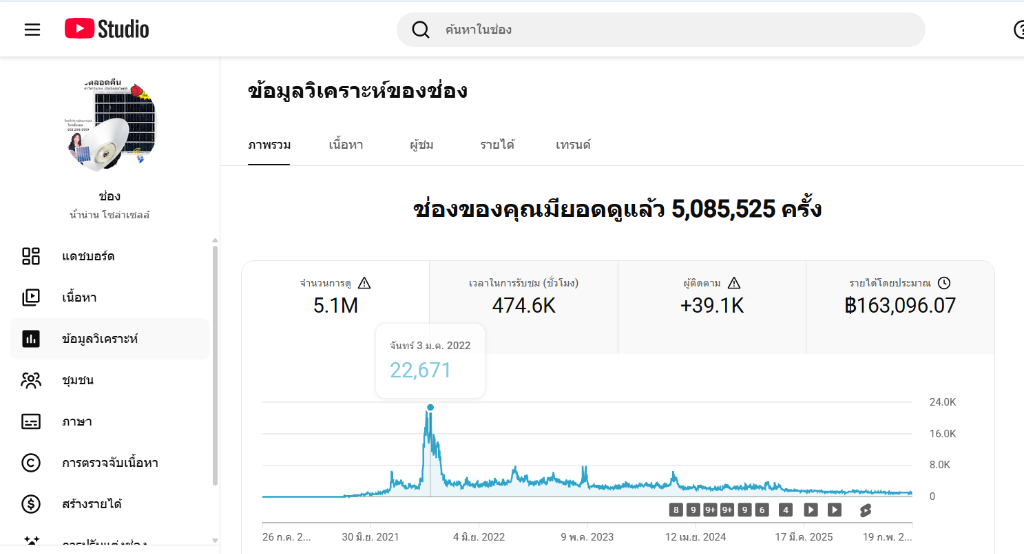This screenshot has width=1024, height=554.
Task: Click the 17 มี.ค. 2025 axis label
Action: click(x=804, y=537)
